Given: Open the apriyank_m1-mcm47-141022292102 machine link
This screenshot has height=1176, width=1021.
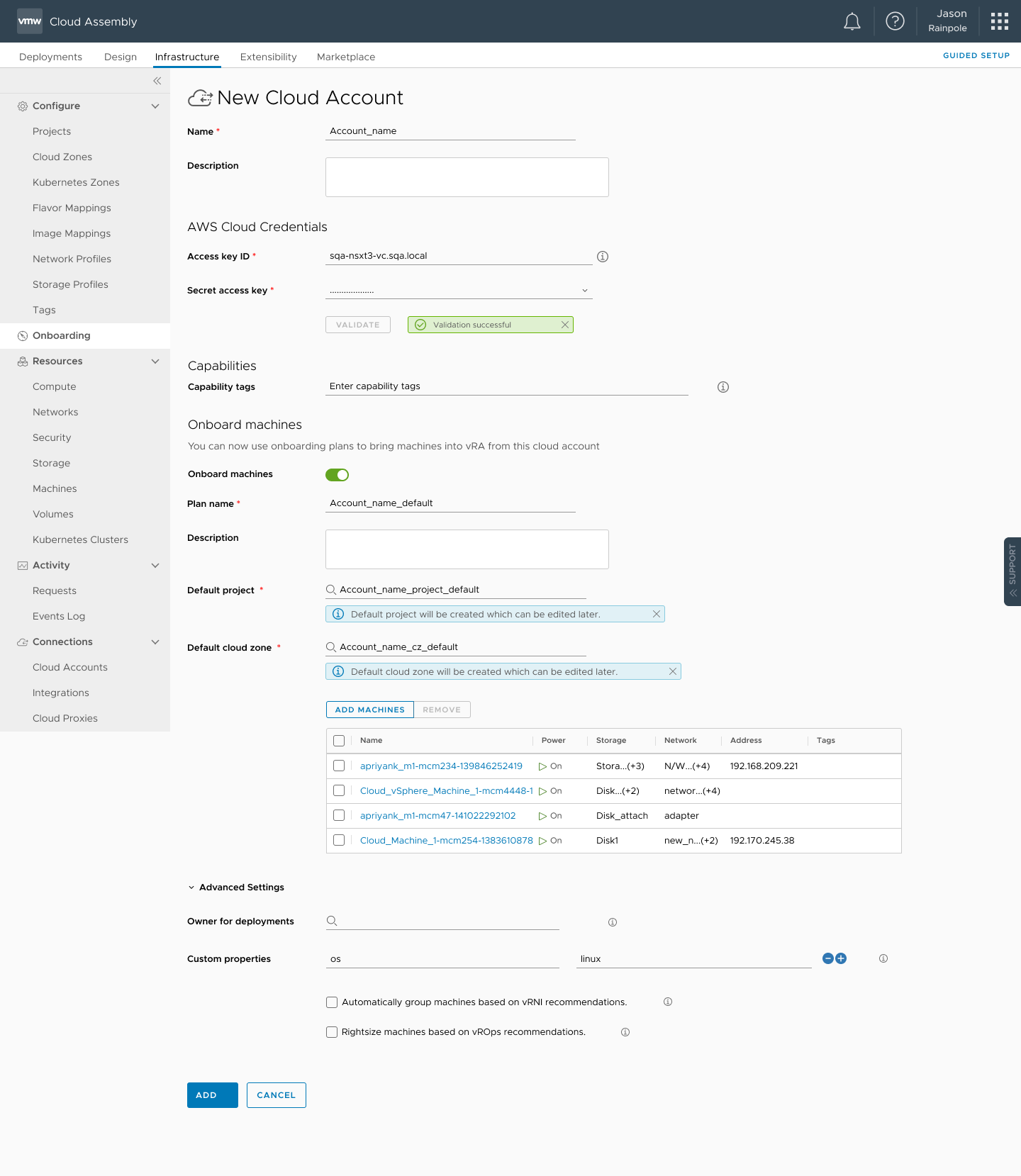Looking at the screenshot, I should 438,816.
